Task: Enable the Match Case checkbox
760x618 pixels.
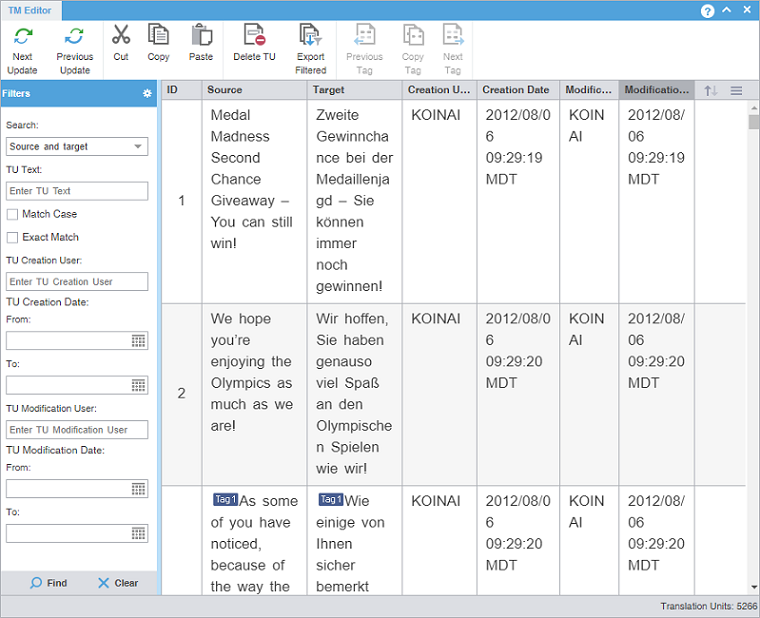Action: point(13,214)
